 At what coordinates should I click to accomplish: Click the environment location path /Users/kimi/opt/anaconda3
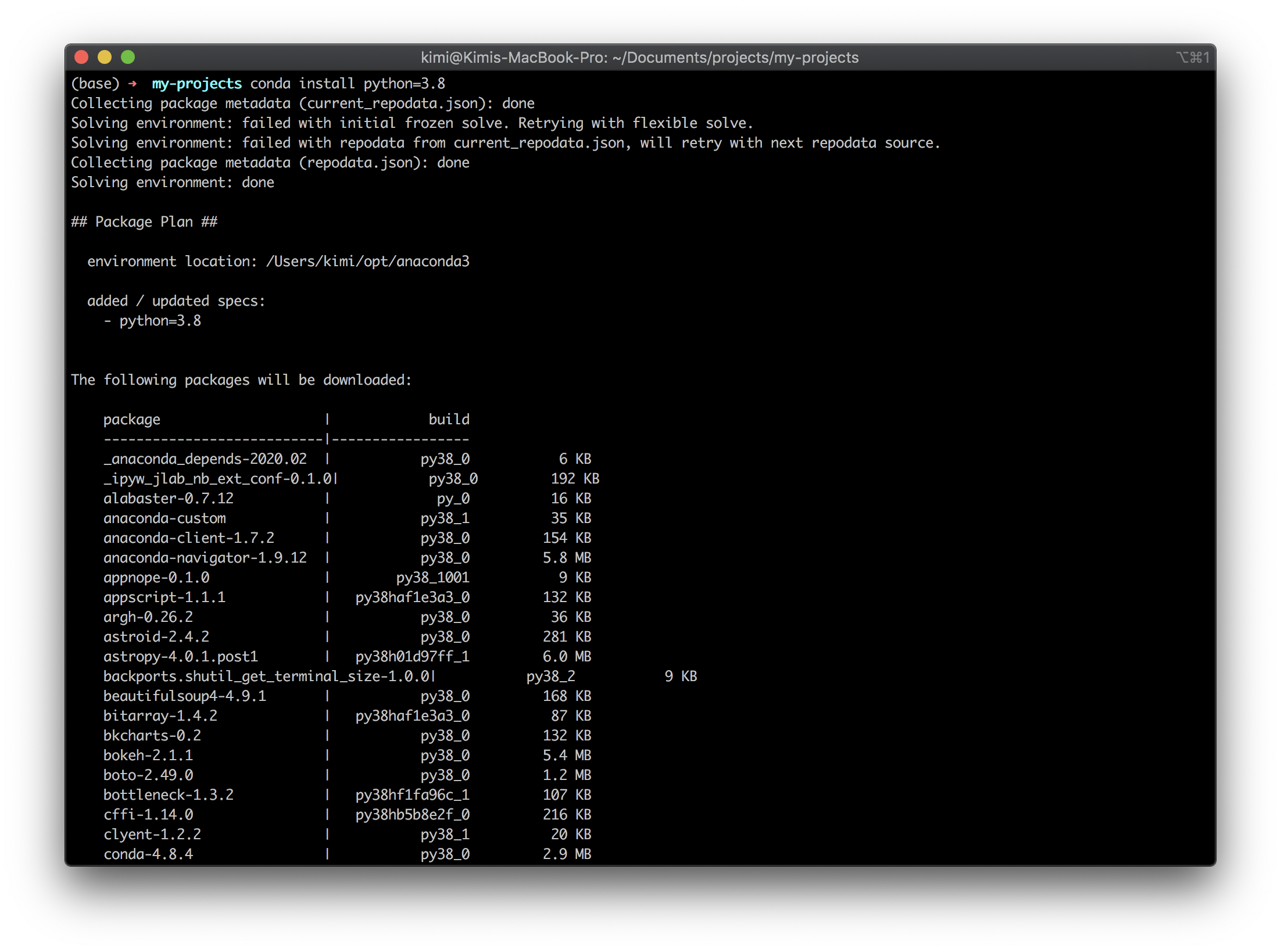(367, 262)
